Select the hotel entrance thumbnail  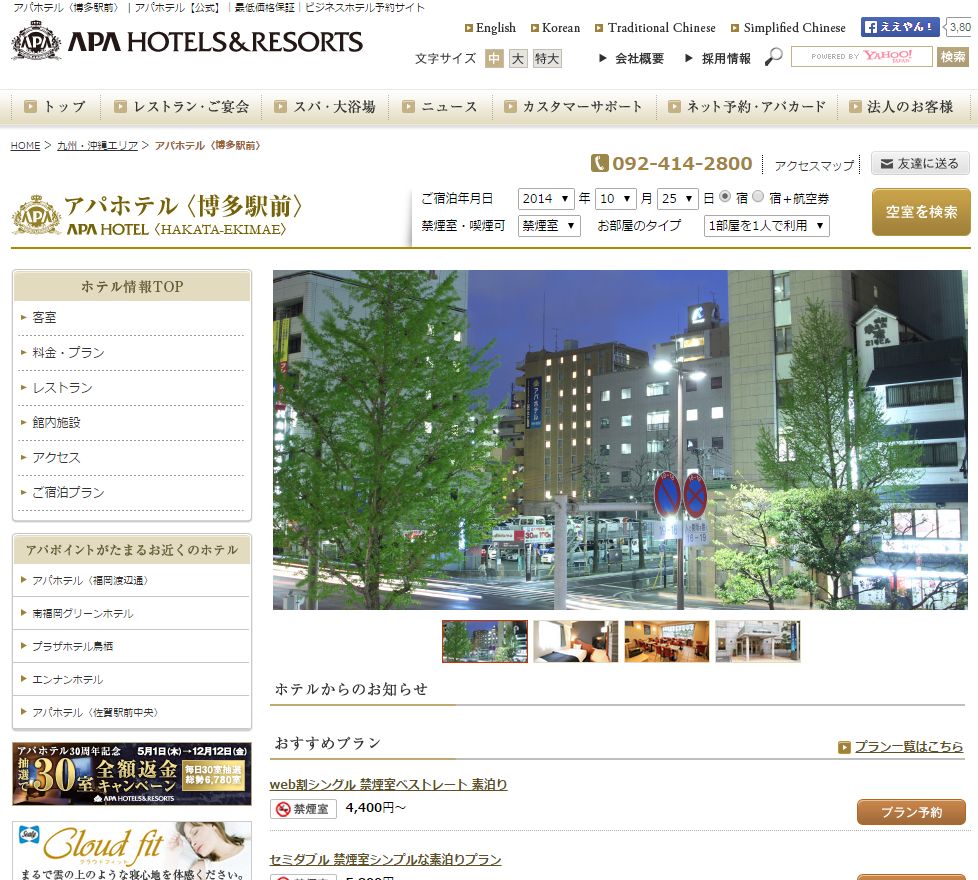758,641
